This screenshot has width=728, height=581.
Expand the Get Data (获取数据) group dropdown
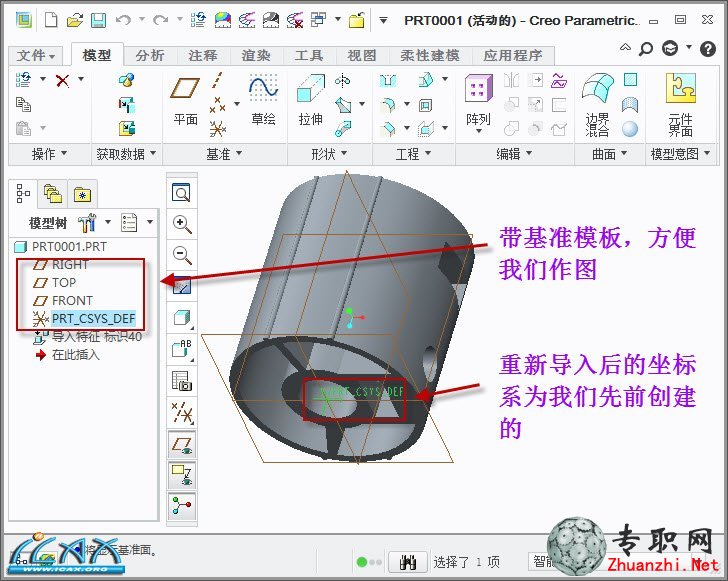point(125,154)
